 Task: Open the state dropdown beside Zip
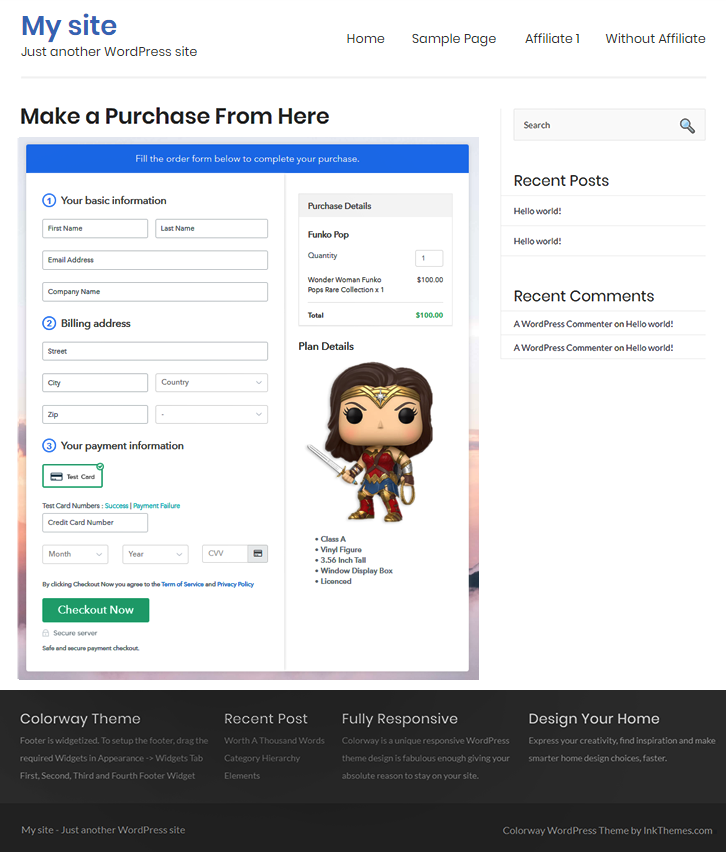pyautogui.click(x=211, y=415)
